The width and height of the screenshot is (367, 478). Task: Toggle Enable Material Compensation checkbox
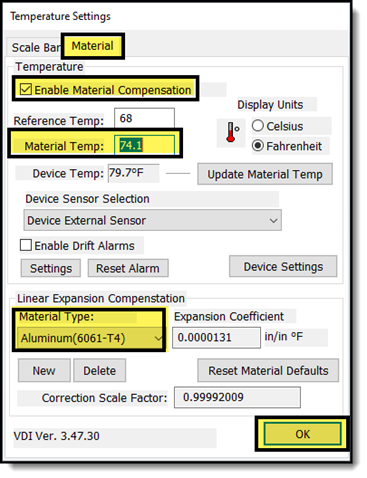(26, 89)
